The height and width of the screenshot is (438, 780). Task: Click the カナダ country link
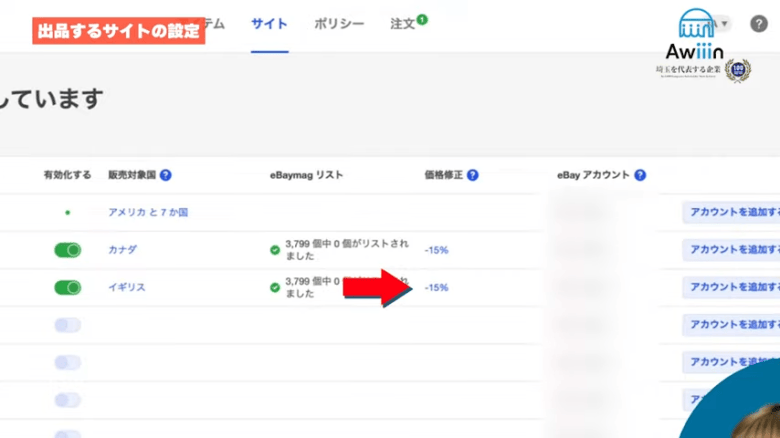122,250
